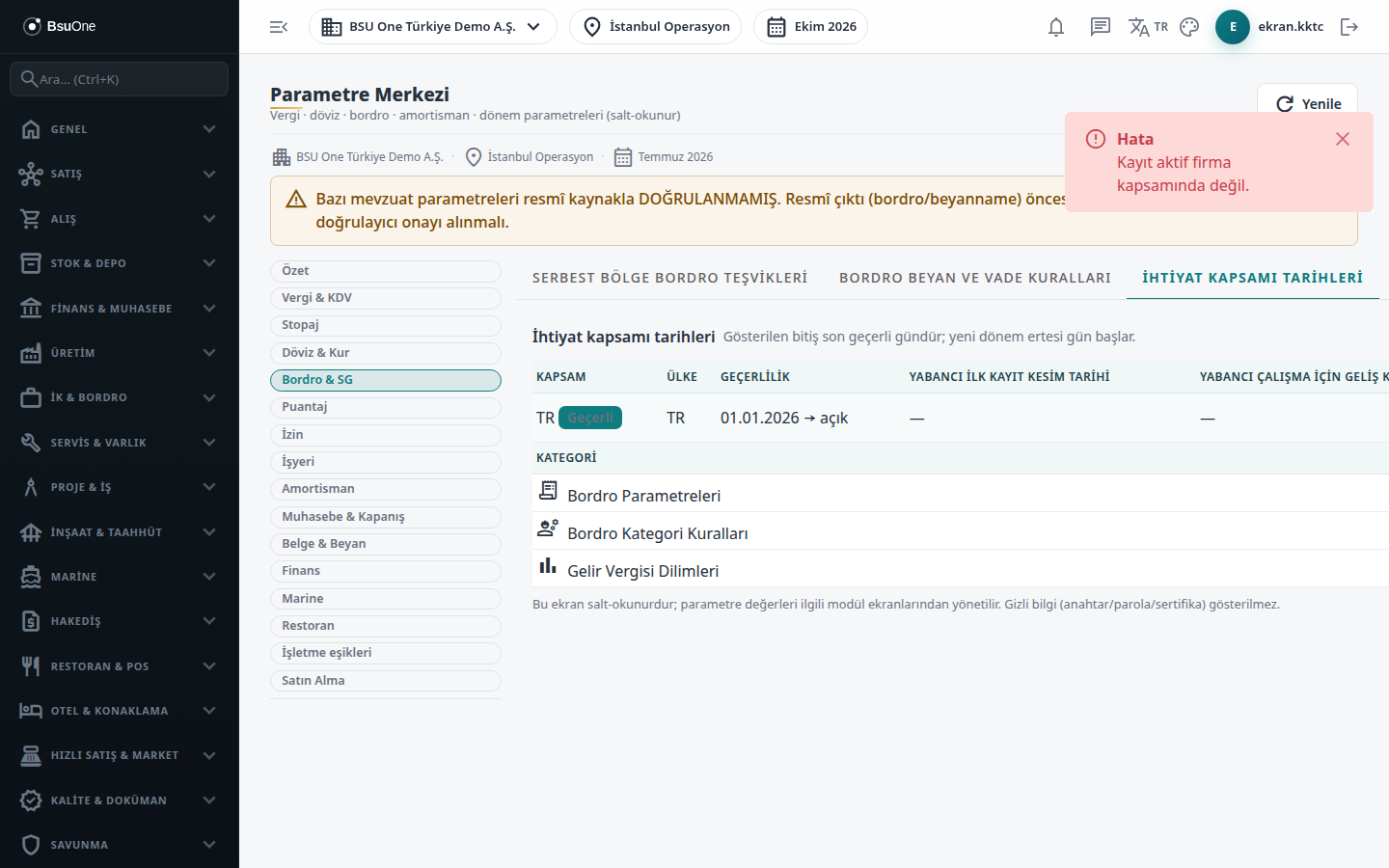Click the Geçerli status badge
This screenshot has width=1389, height=868.
tap(590, 418)
